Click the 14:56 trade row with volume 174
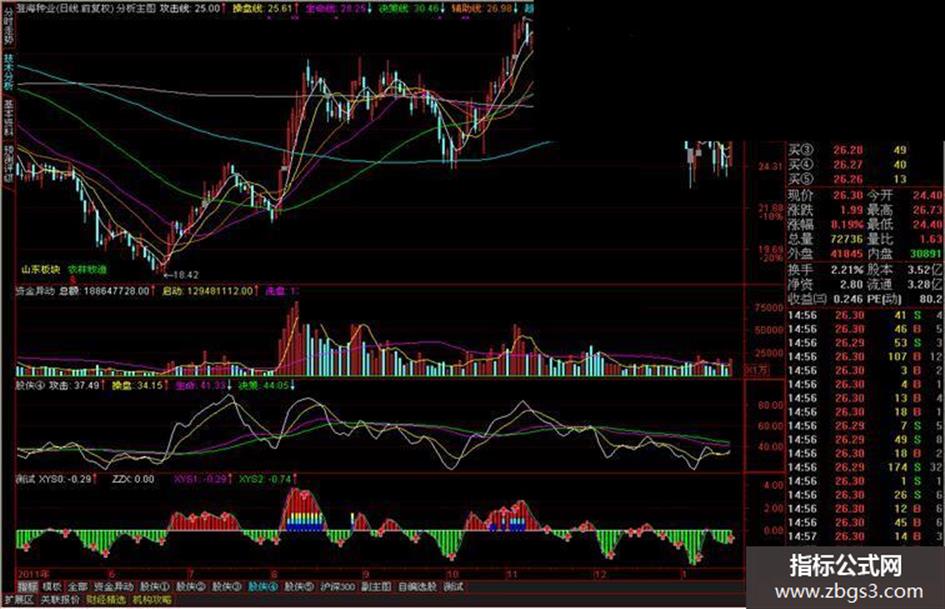Viewport: 945px width, 609px height. pyautogui.click(x=865, y=467)
